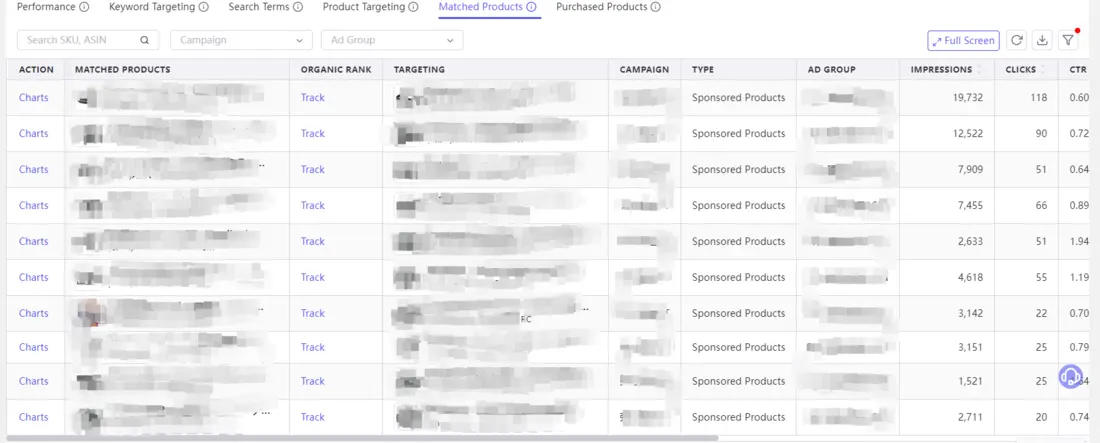Open the Purchased Products tab
Screen dimensions: 1100x443
click(x=602, y=7)
